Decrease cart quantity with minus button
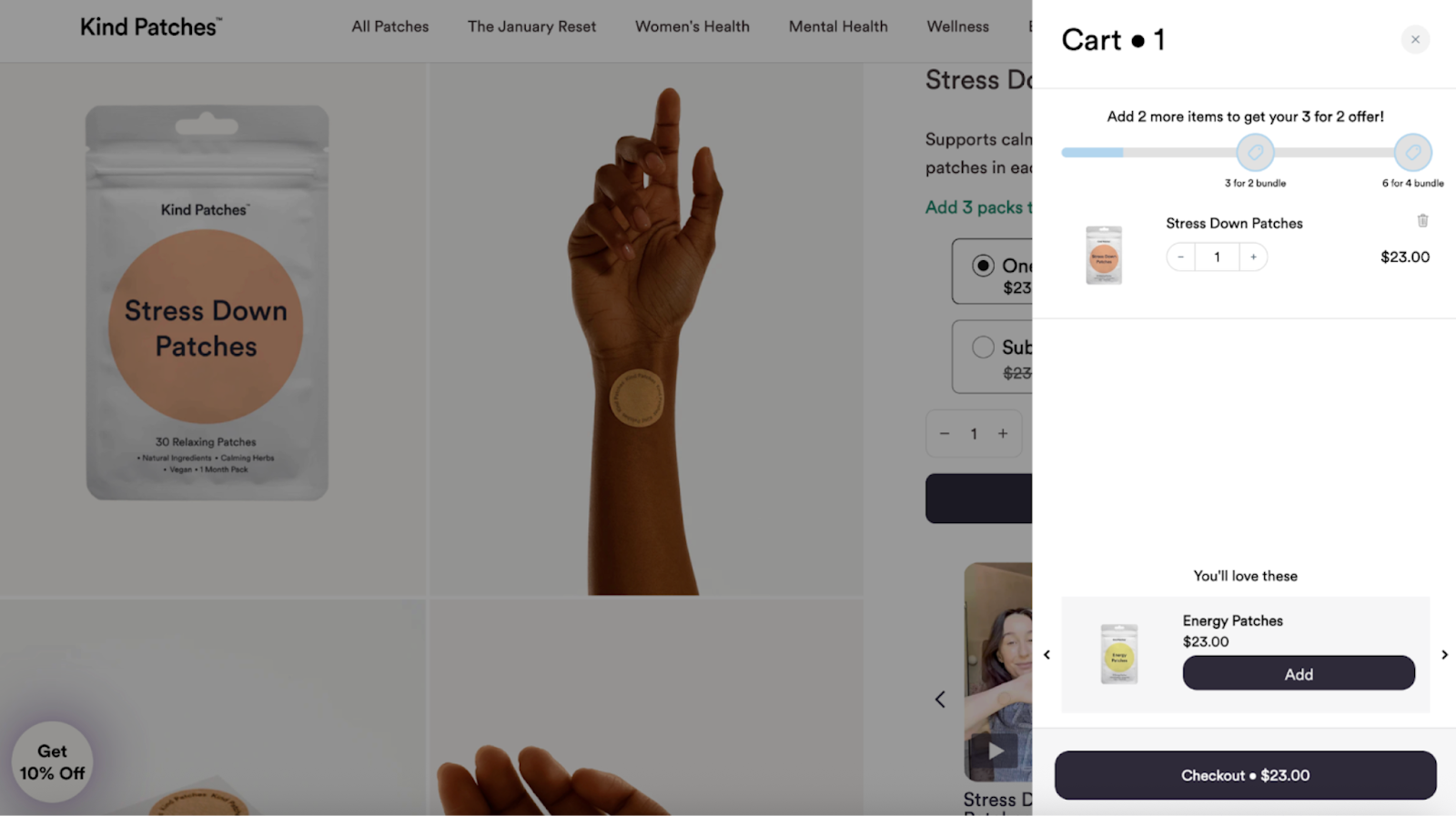 [1180, 257]
